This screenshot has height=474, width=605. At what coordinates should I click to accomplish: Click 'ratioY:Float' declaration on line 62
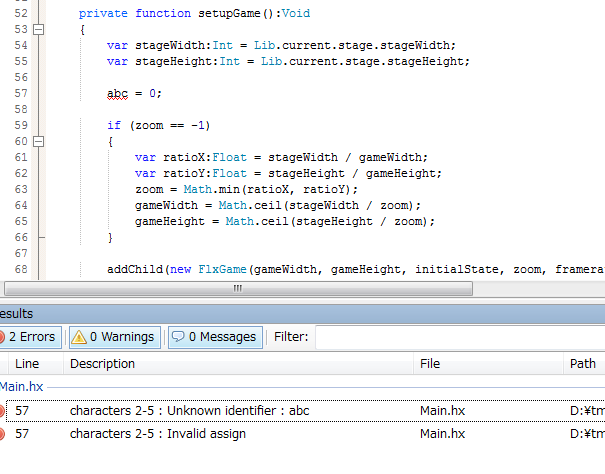coord(205,173)
